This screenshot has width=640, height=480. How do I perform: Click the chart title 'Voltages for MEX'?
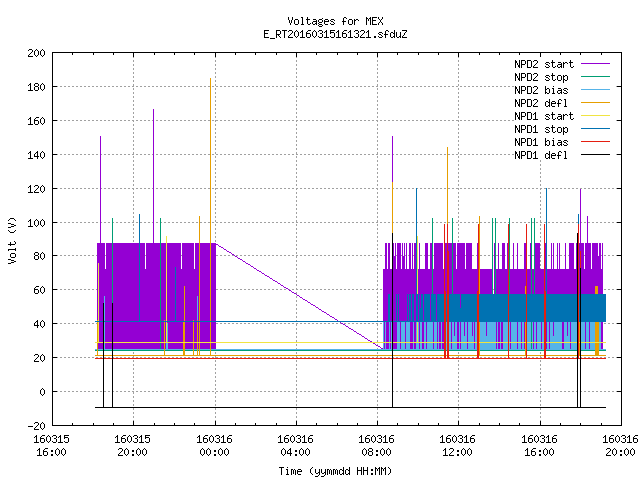pyautogui.click(x=335, y=21)
